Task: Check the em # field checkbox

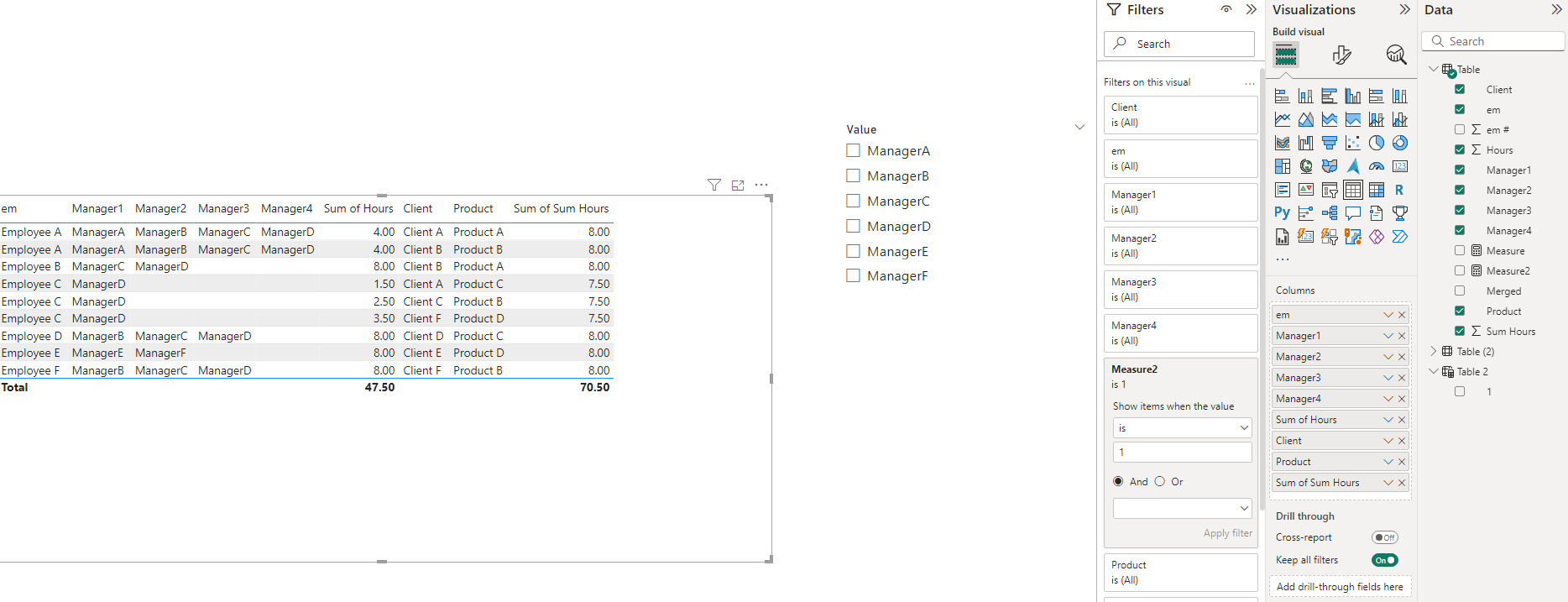Action: [x=1460, y=129]
